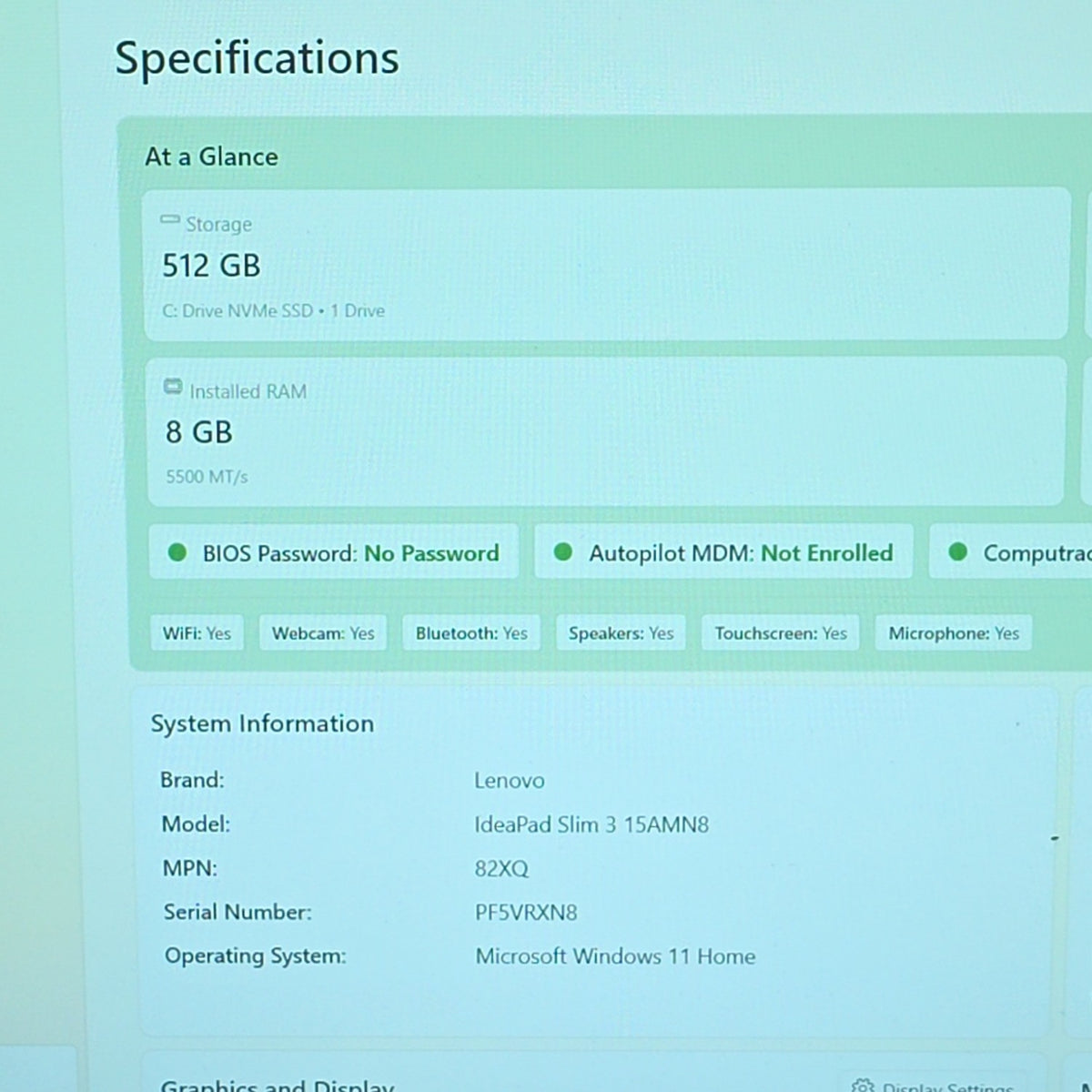Select the Bluetooth: Yes chip

pos(471,633)
